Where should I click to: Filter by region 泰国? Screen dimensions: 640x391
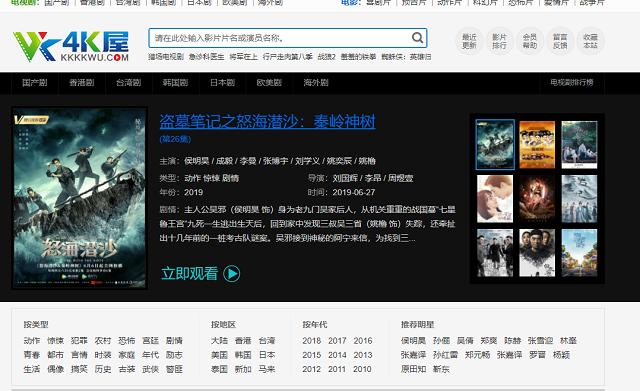click(x=219, y=369)
